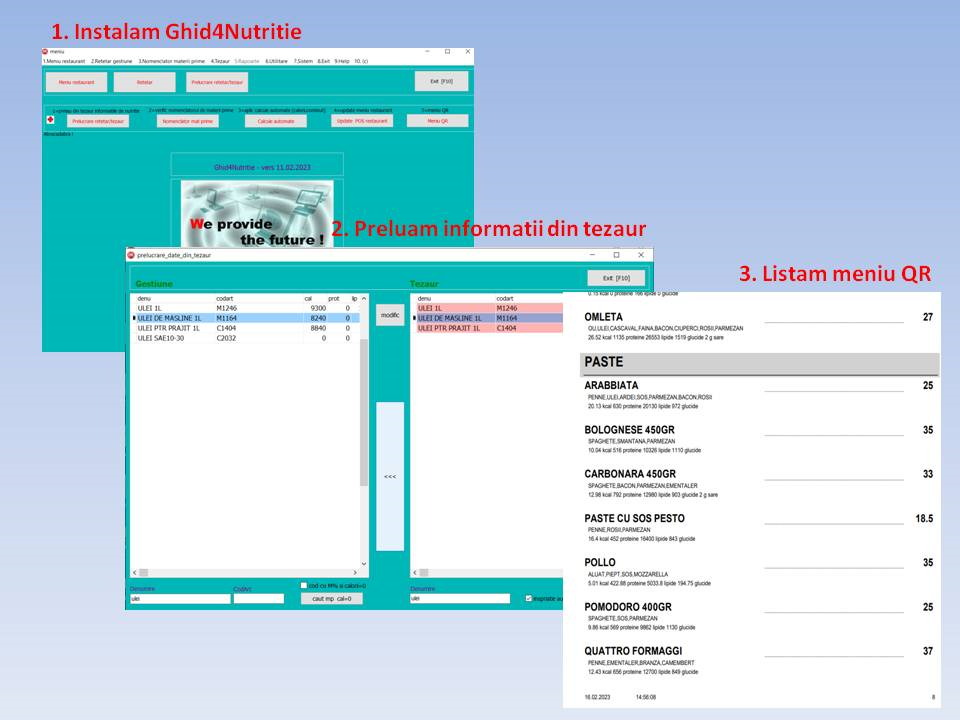
Task: Open the 9.Help menu
Action: (342, 61)
